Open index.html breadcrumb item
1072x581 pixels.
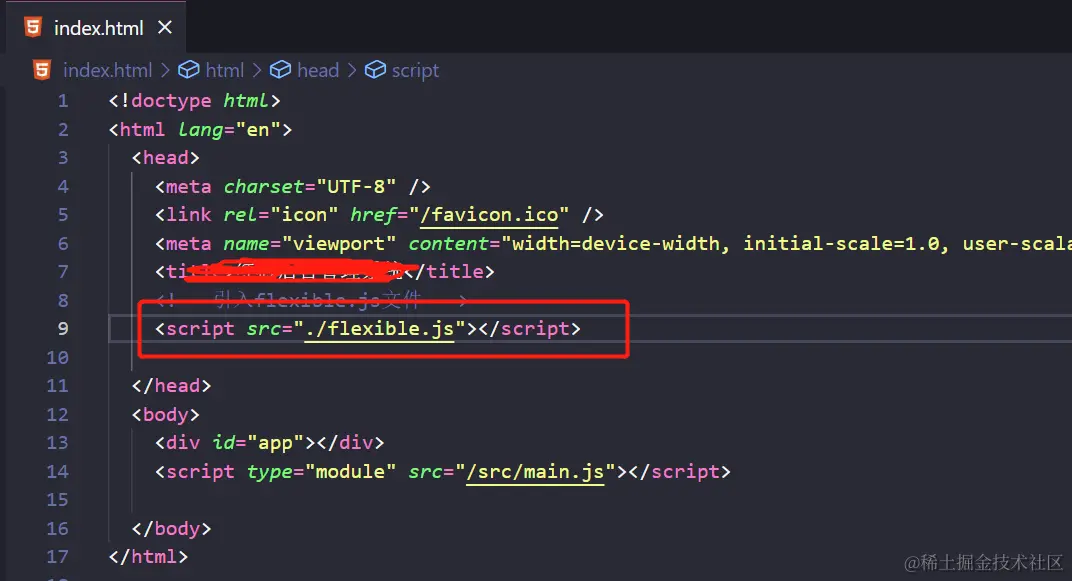pyautogui.click(x=107, y=70)
